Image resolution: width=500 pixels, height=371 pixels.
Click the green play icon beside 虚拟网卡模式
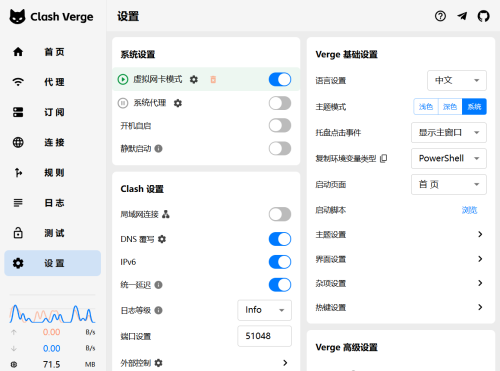[123, 79]
